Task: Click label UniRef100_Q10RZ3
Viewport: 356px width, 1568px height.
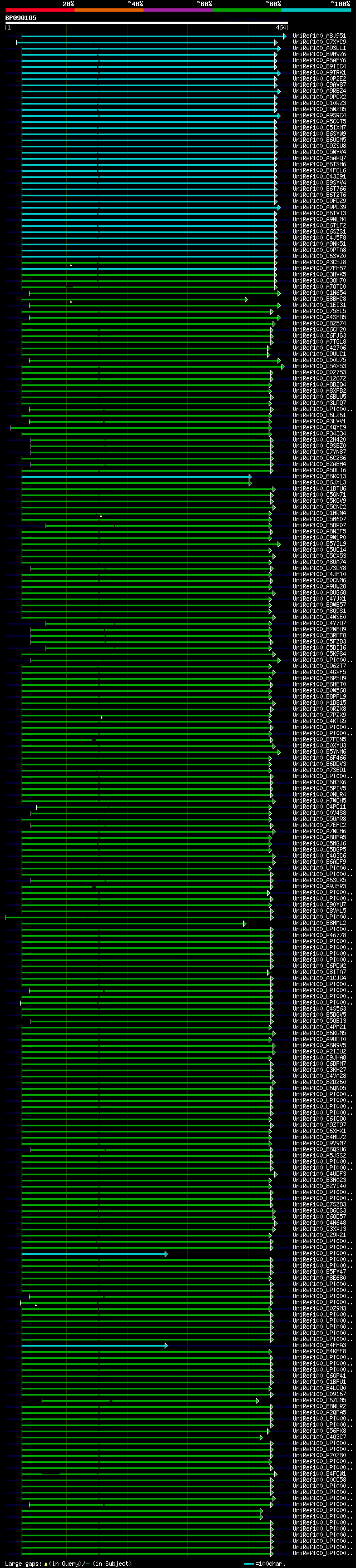Action: click(x=319, y=103)
